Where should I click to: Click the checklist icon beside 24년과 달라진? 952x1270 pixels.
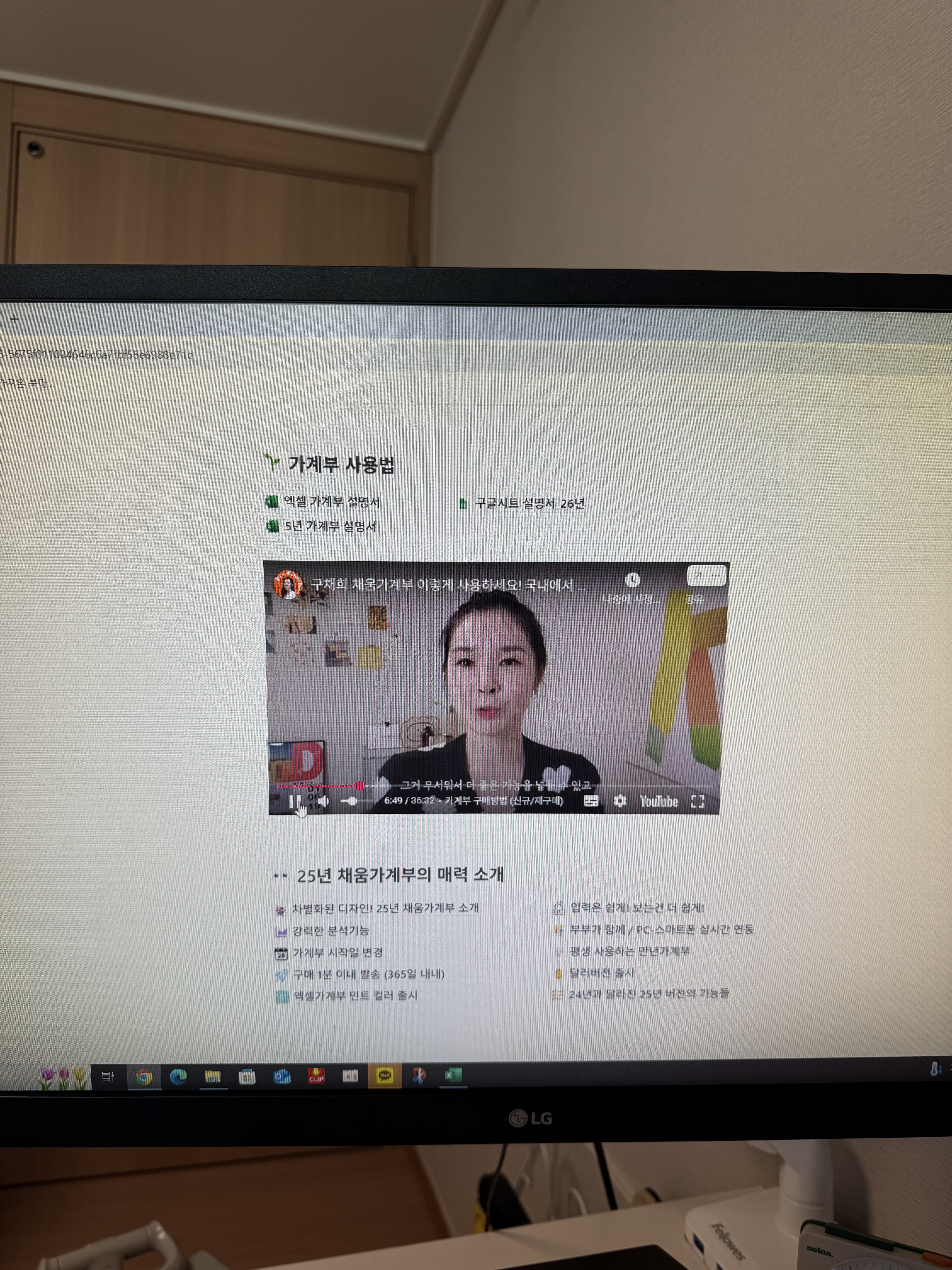coord(557,995)
